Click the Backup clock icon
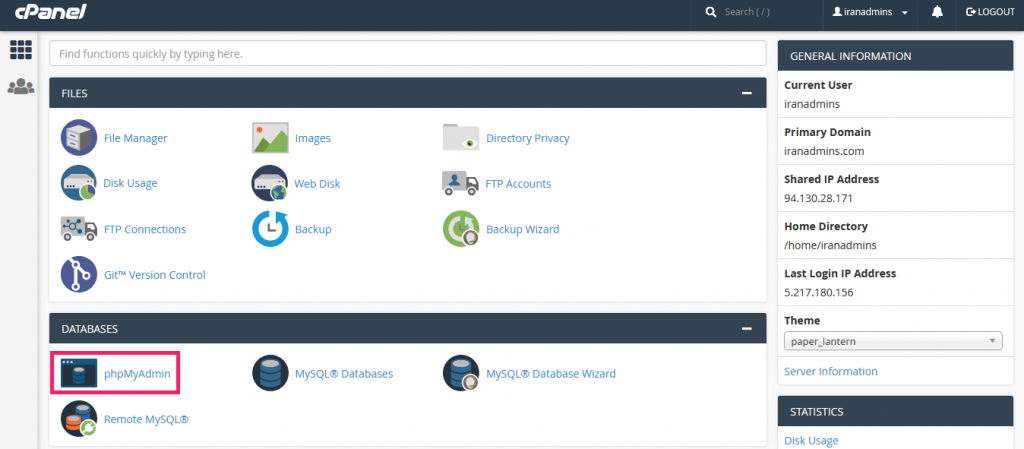The image size is (1024, 449). click(270, 229)
